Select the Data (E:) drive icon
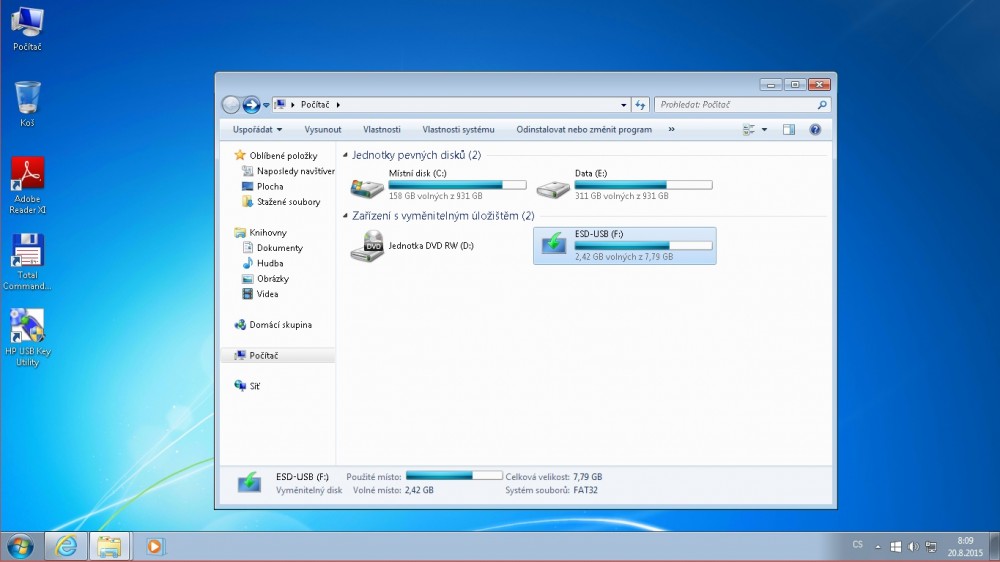This screenshot has height=562, width=1000. point(553,185)
